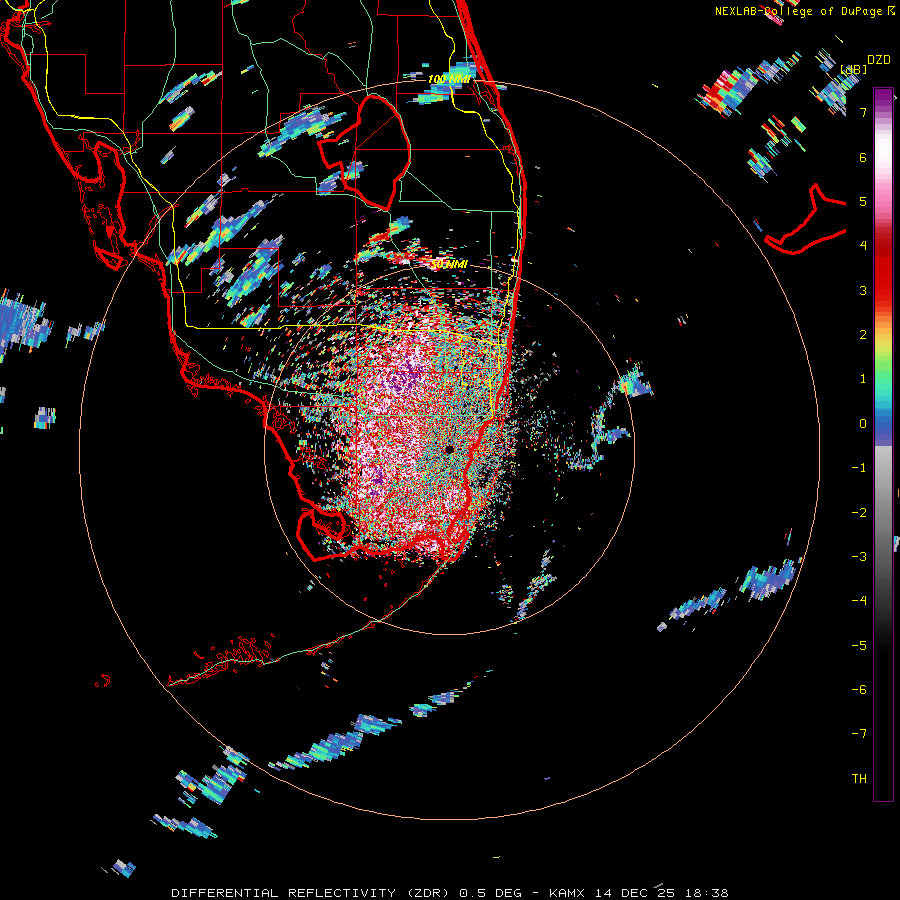
Task: Click the -1 dB tick label
Action: (859, 468)
